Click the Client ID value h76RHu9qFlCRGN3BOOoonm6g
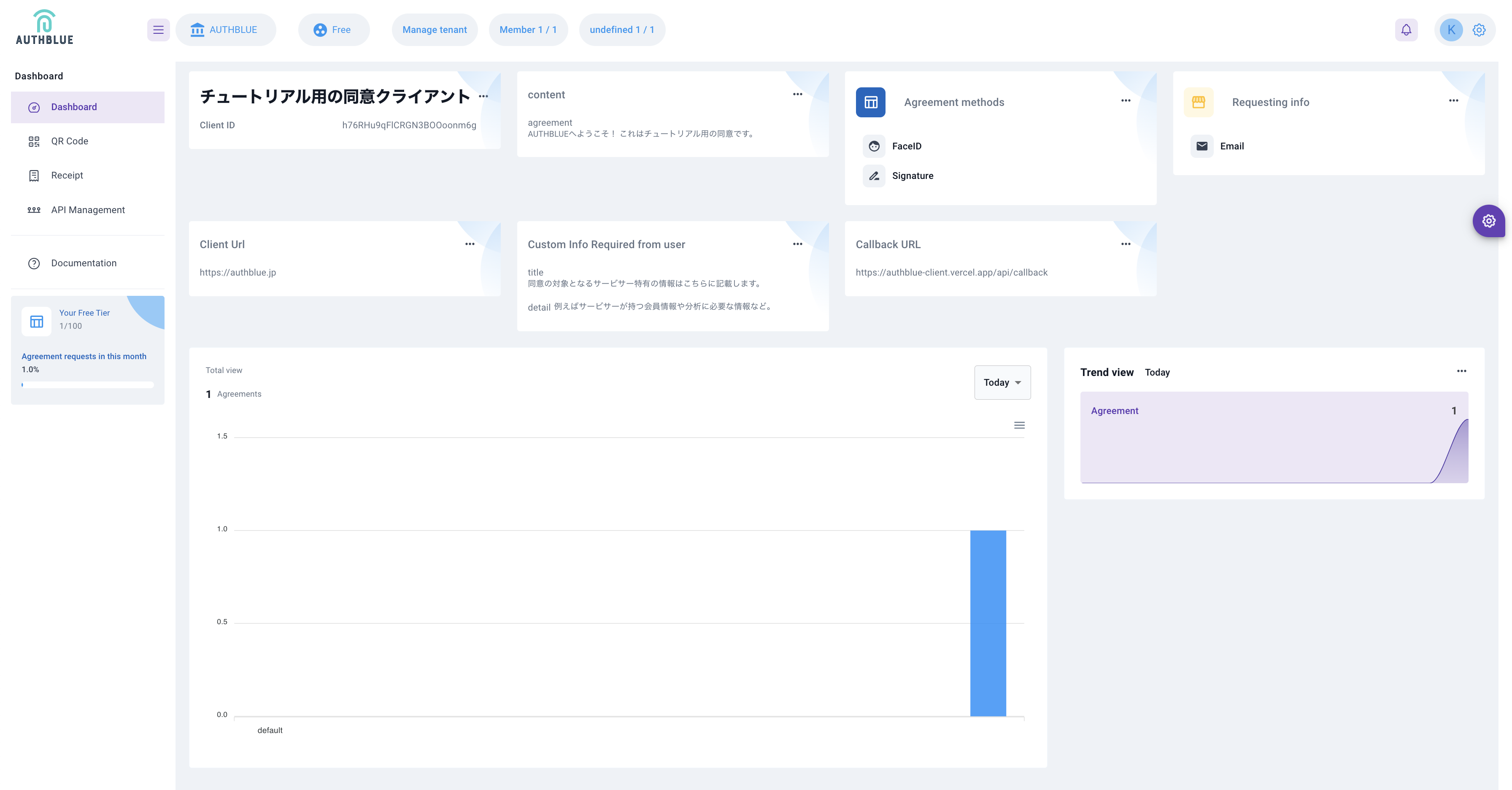The height and width of the screenshot is (790, 1512). (409, 125)
